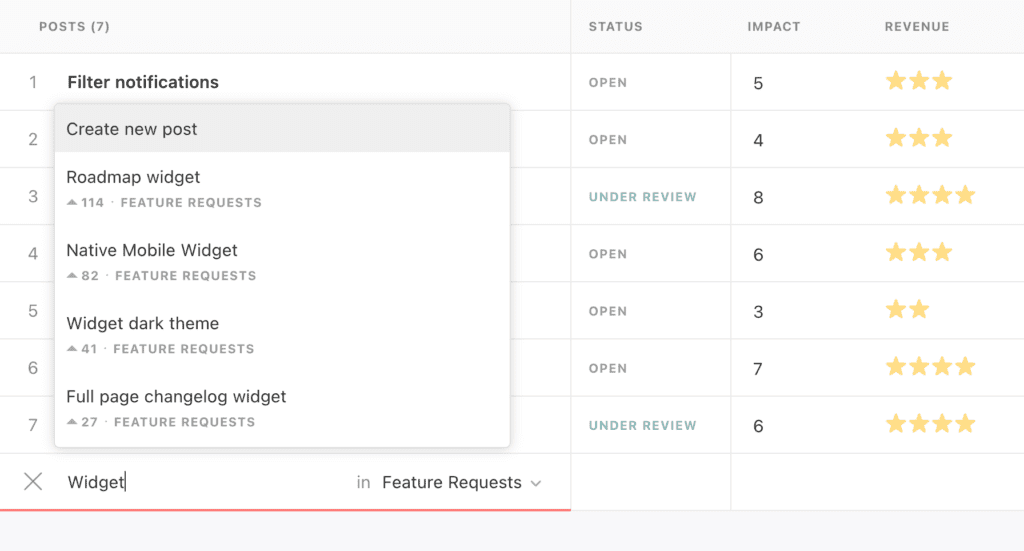Click the star rating in row 1

coord(918,82)
